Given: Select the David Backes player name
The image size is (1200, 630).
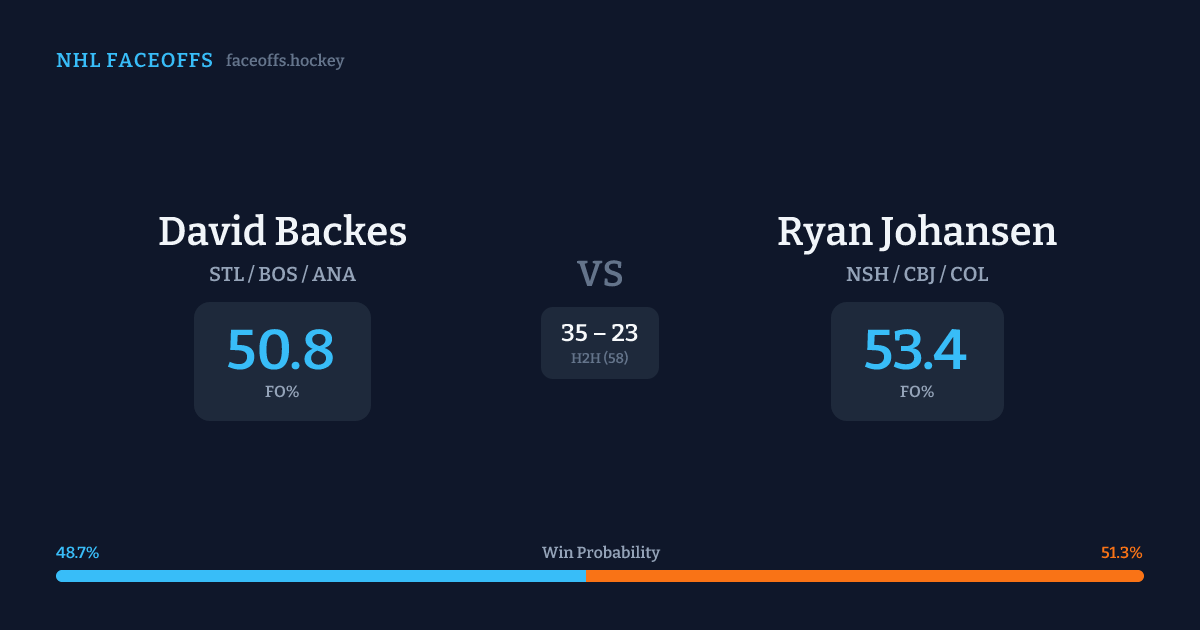Looking at the screenshot, I should pos(282,232).
